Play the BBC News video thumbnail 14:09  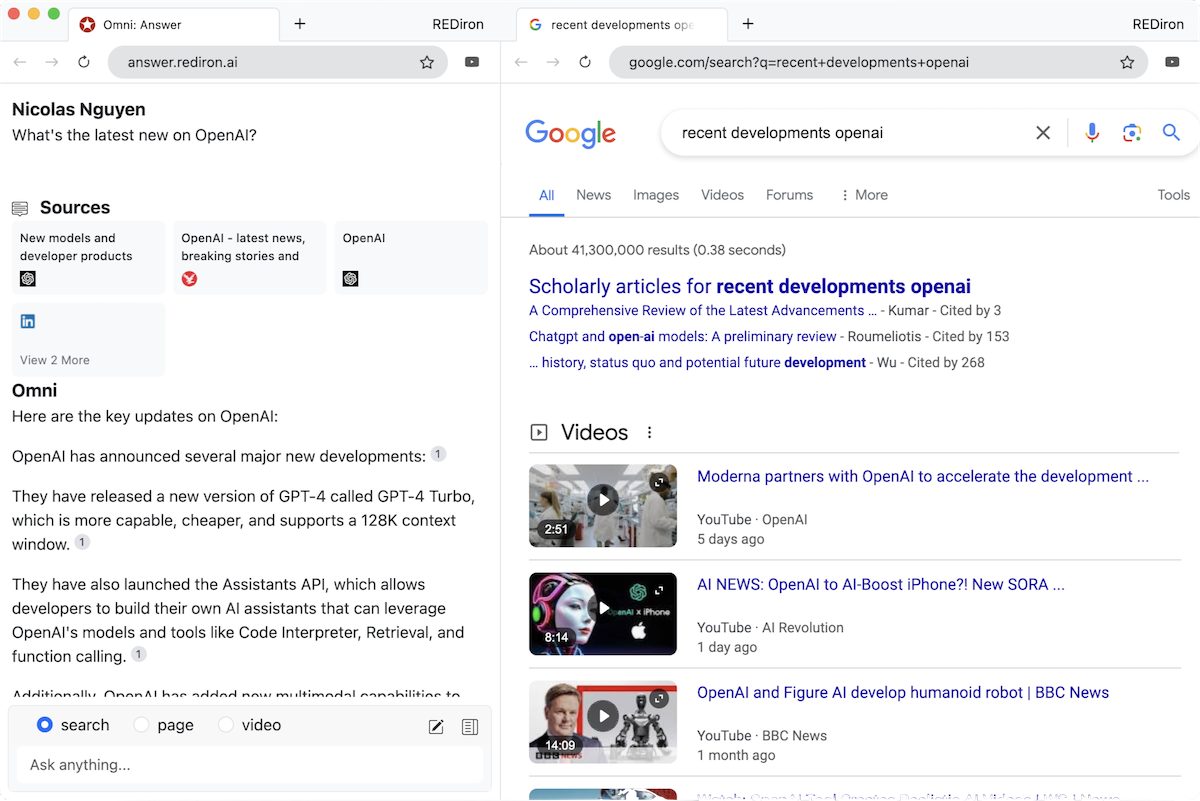coord(603,722)
